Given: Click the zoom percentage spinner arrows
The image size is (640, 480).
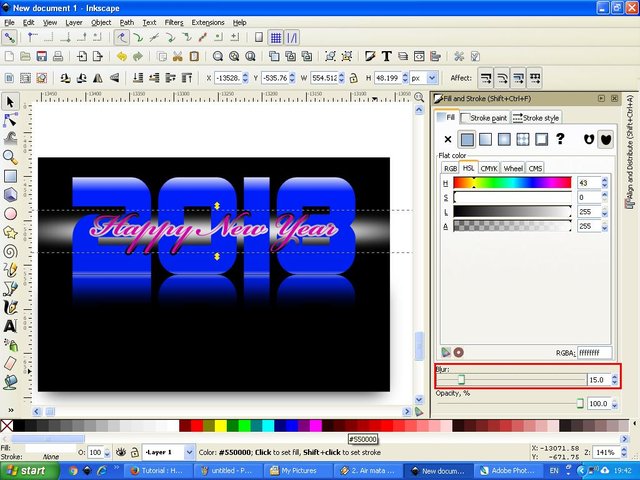Looking at the screenshot, I should pos(624,452).
